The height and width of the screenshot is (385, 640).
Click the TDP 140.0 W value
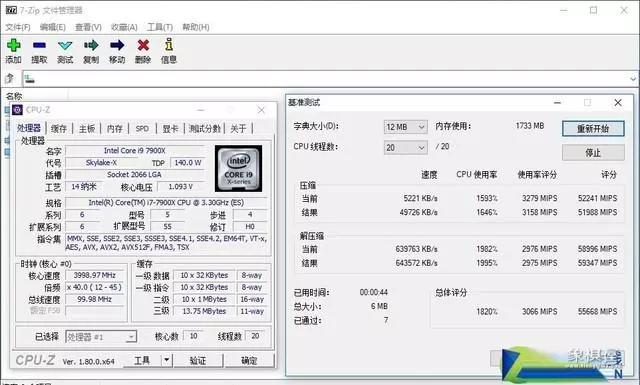(x=187, y=162)
